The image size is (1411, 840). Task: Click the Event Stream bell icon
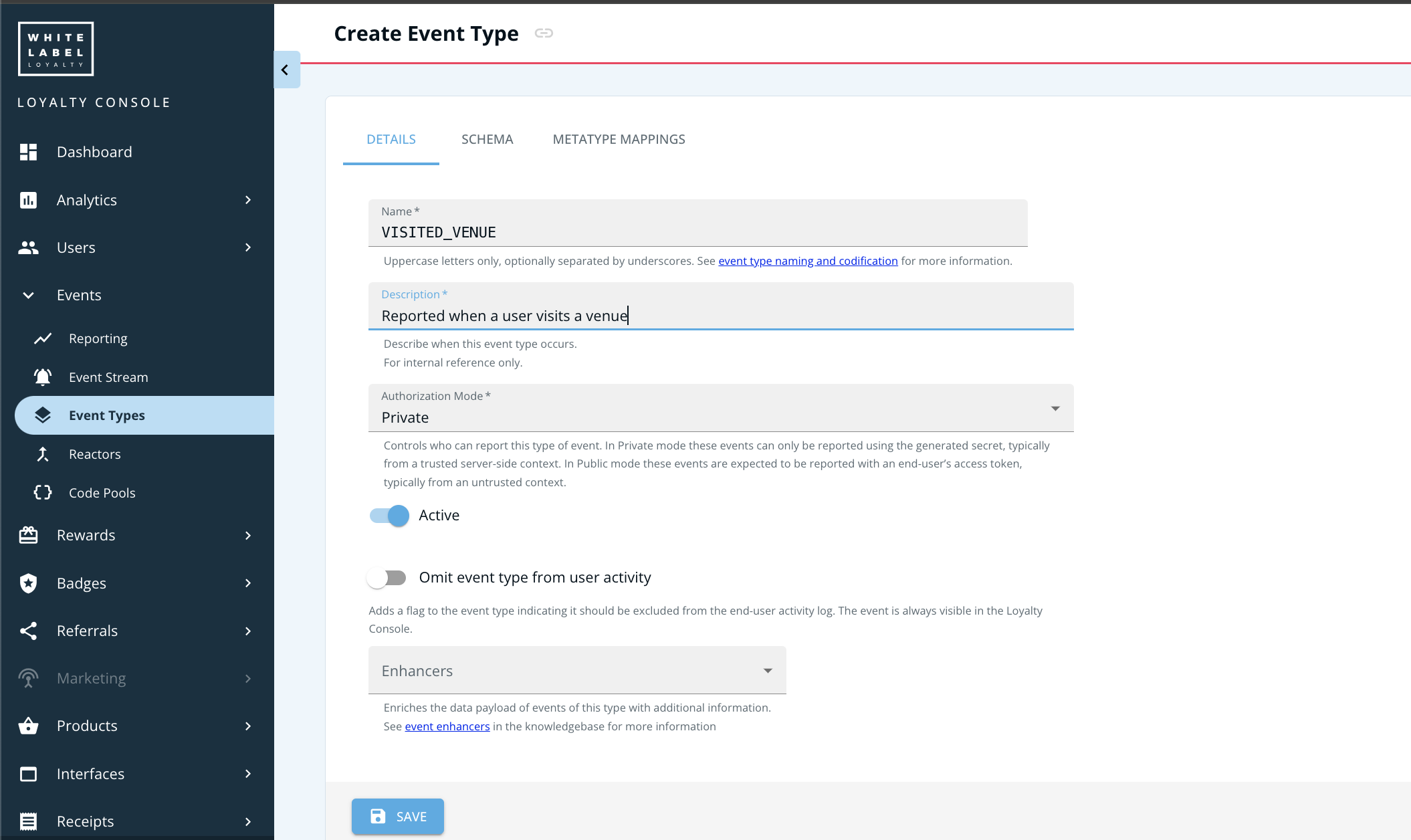tap(43, 377)
